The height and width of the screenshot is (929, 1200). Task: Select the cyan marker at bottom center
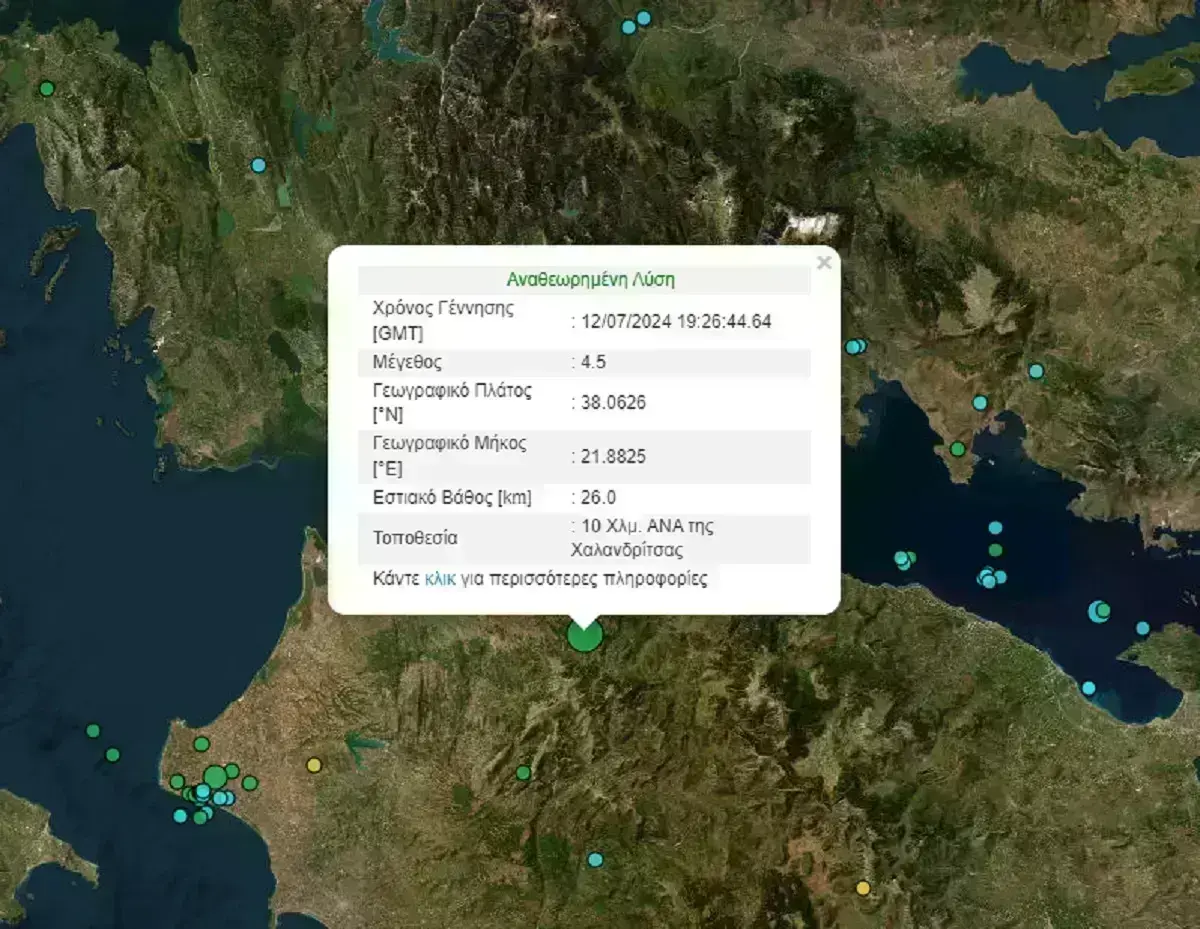pos(595,859)
